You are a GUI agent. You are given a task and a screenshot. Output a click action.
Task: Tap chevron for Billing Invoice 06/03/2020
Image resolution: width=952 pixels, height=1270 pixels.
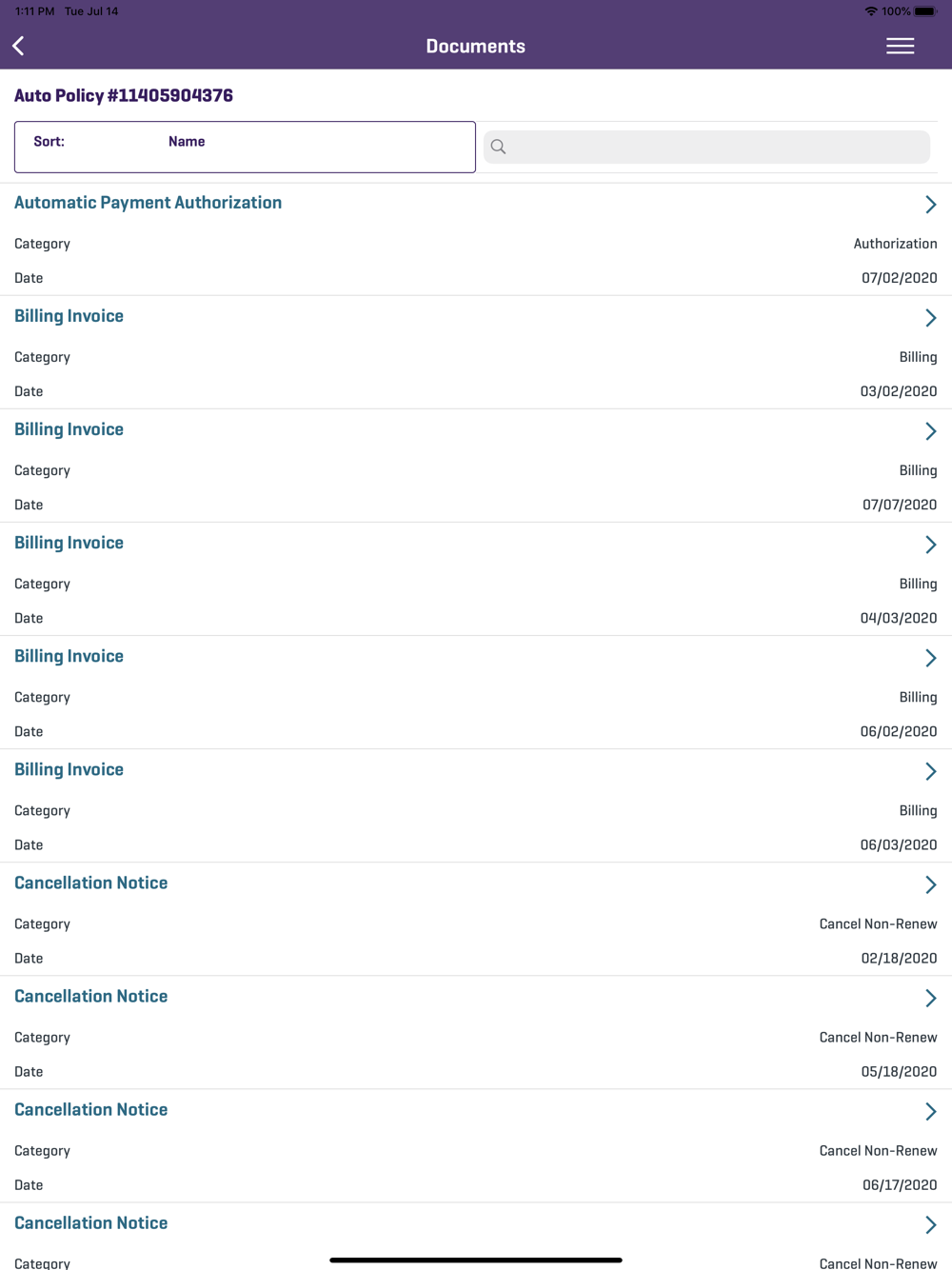[930, 771]
